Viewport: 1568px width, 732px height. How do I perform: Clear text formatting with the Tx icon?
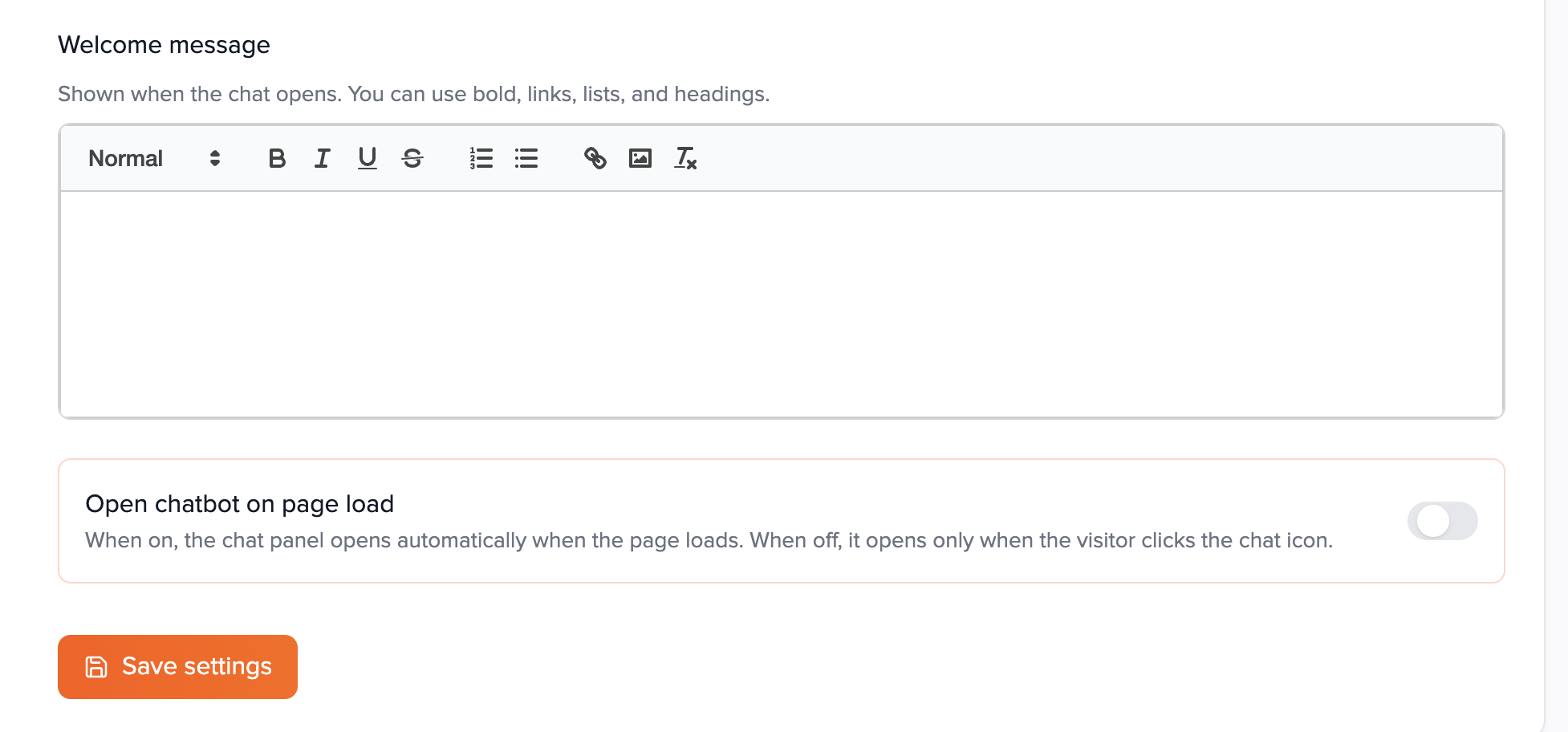pos(685,158)
